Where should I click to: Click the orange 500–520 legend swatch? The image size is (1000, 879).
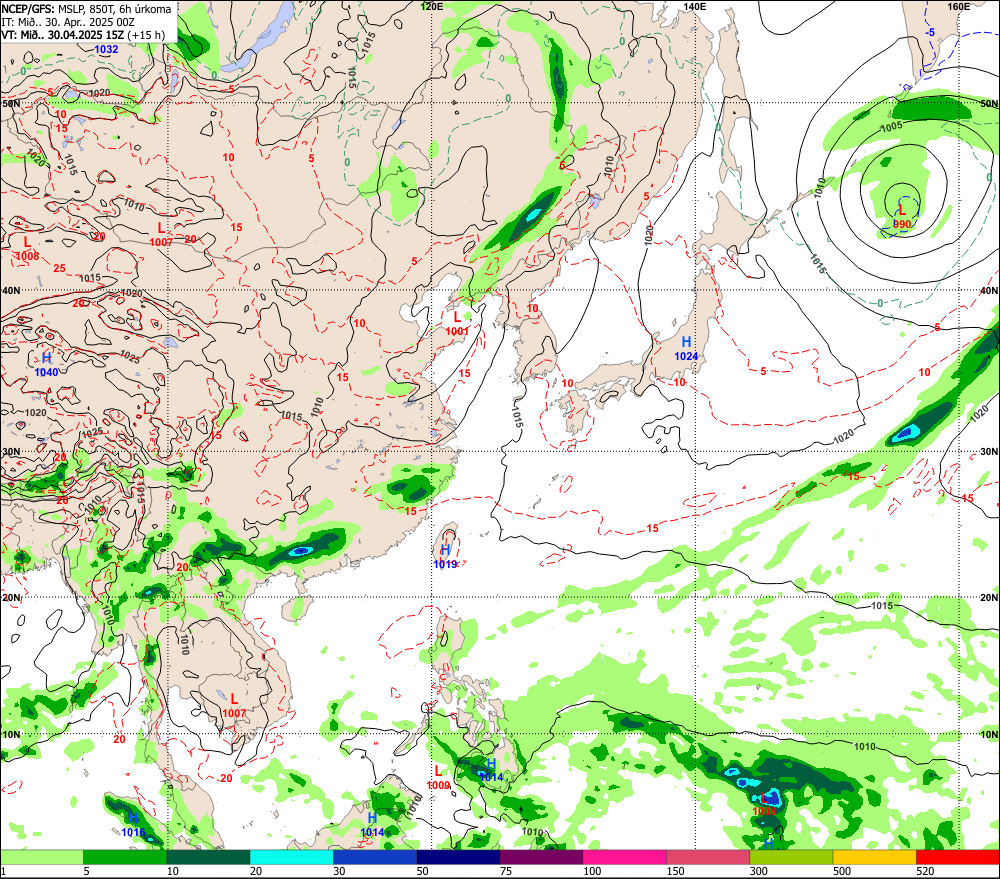[x=874, y=857]
